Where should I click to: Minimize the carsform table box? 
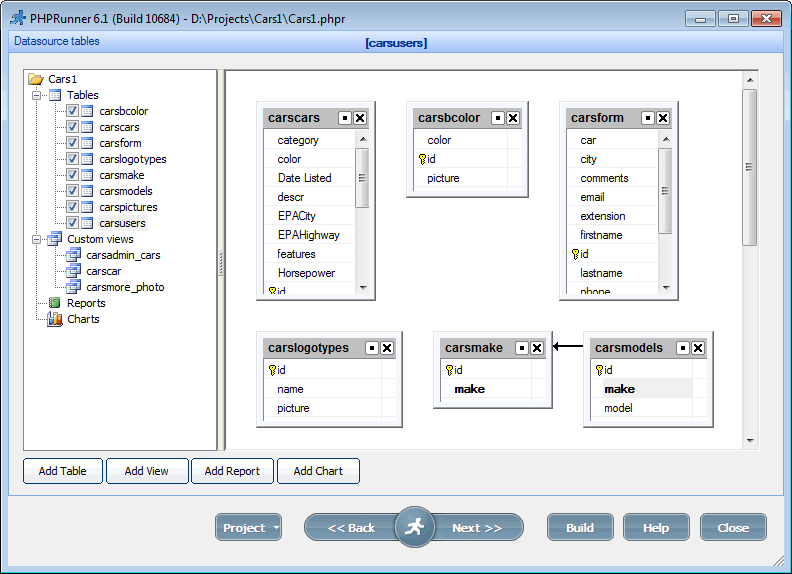tap(648, 118)
